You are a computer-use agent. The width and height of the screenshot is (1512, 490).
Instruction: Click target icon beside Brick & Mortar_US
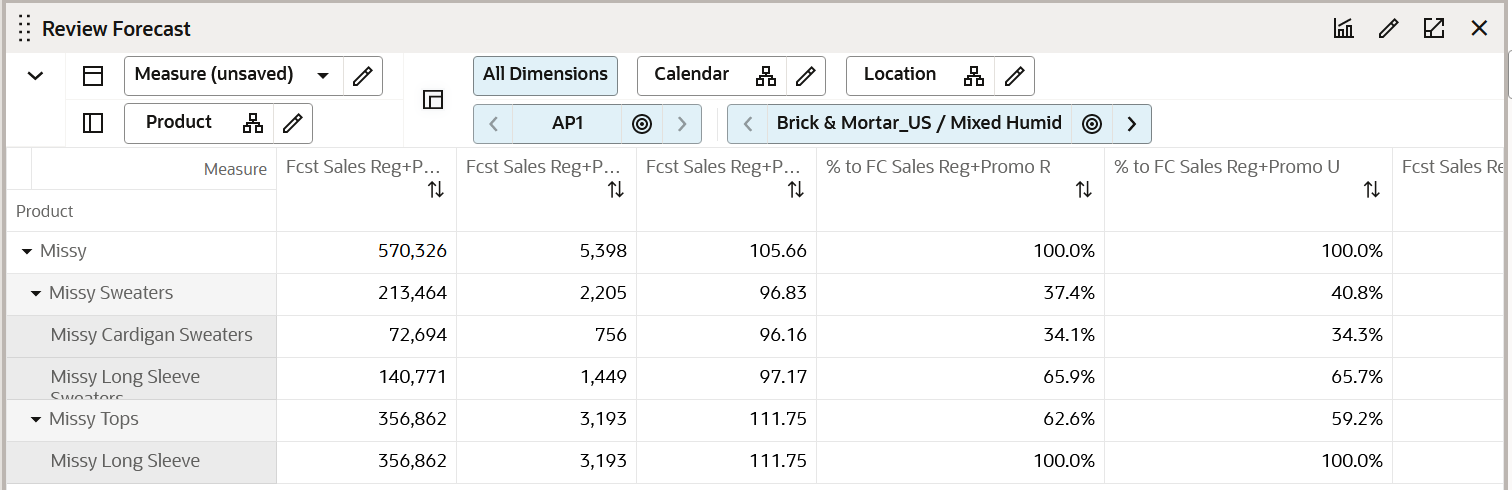point(1092,124)
